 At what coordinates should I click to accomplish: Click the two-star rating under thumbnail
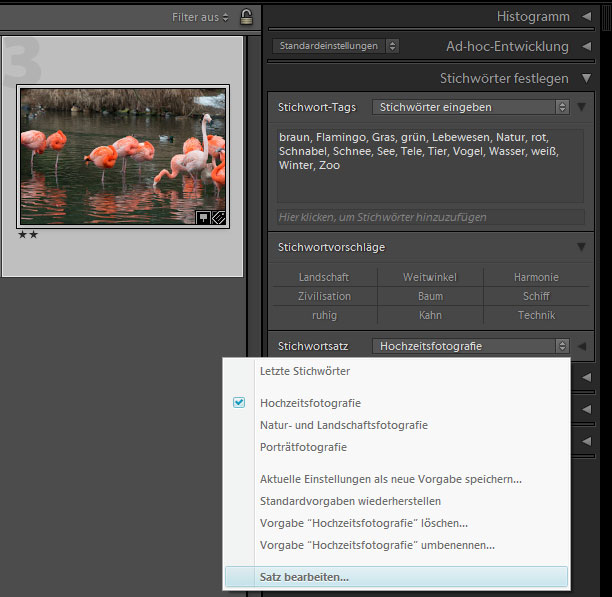[x=28, y=235]
